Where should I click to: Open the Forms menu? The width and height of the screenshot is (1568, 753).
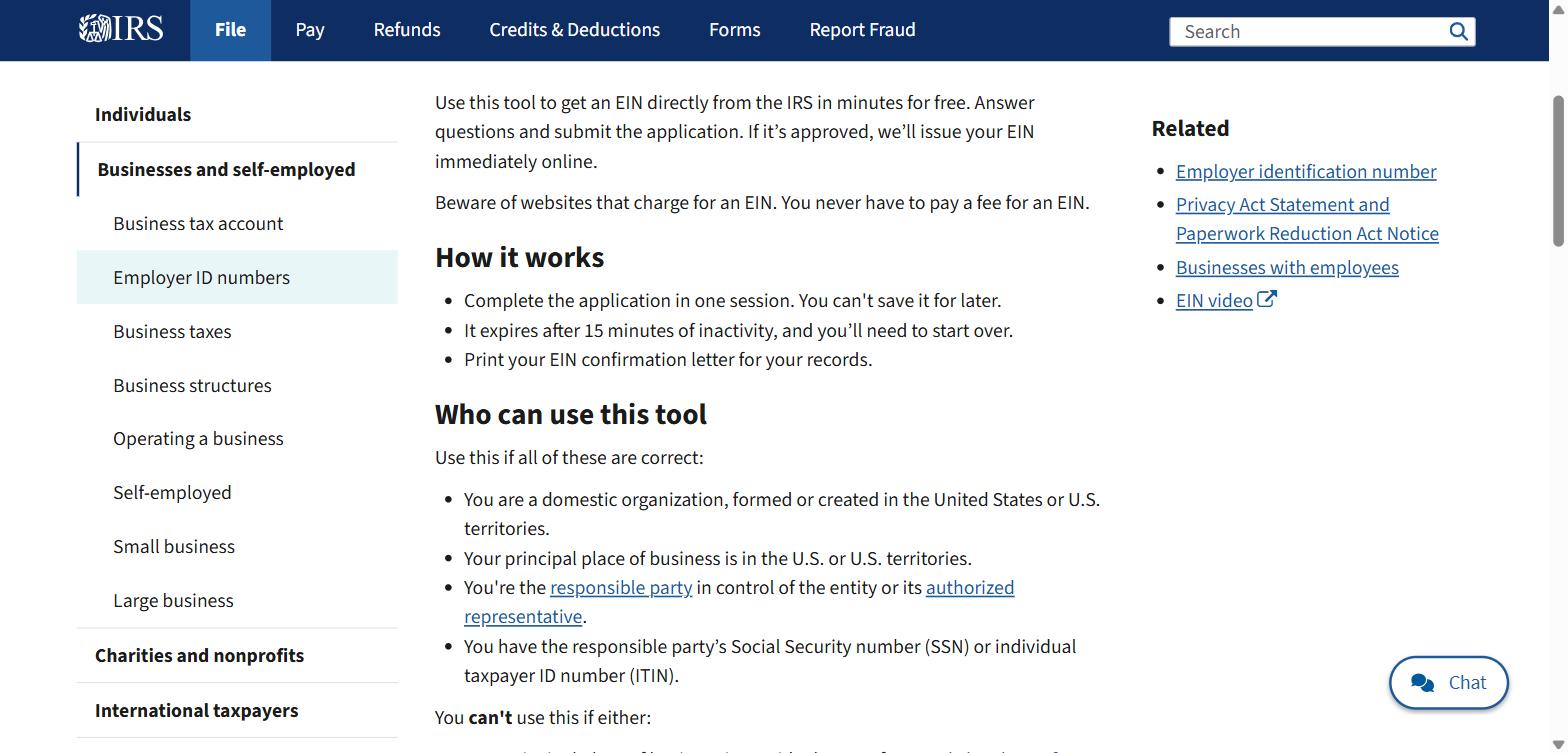[735, 30]
